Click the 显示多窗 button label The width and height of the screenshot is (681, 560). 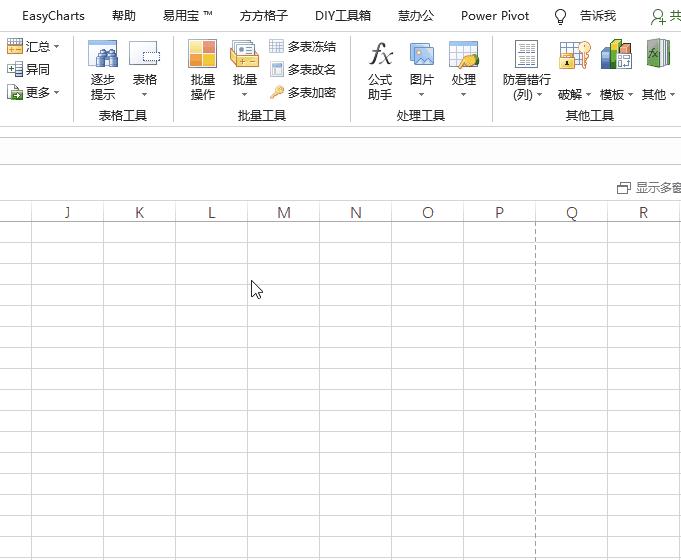point(658,188)
